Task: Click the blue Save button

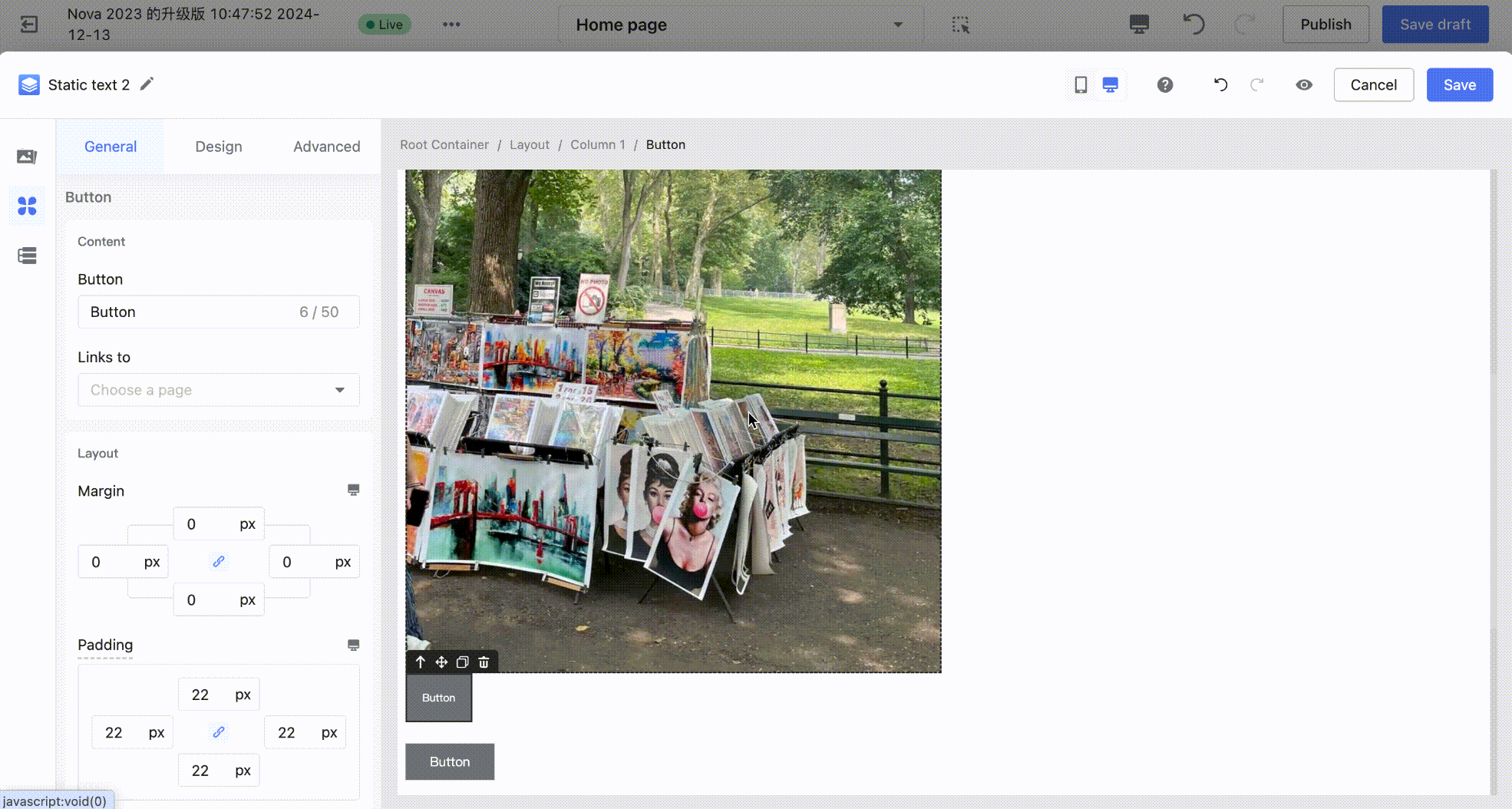Action: click(x=1459, y=84)
